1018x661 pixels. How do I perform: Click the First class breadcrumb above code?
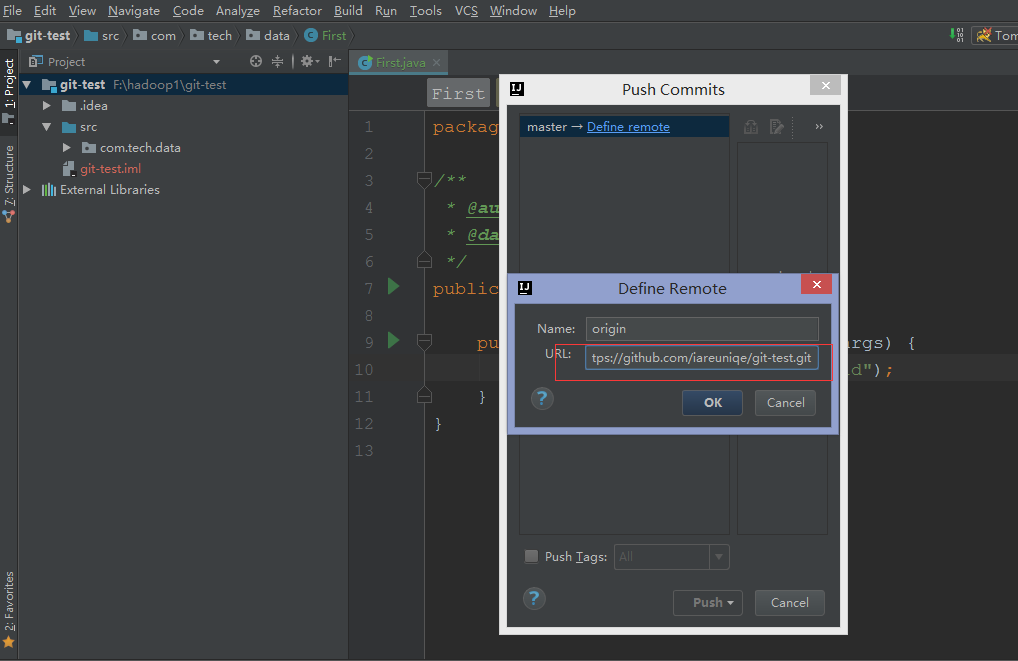click(458, 94)
